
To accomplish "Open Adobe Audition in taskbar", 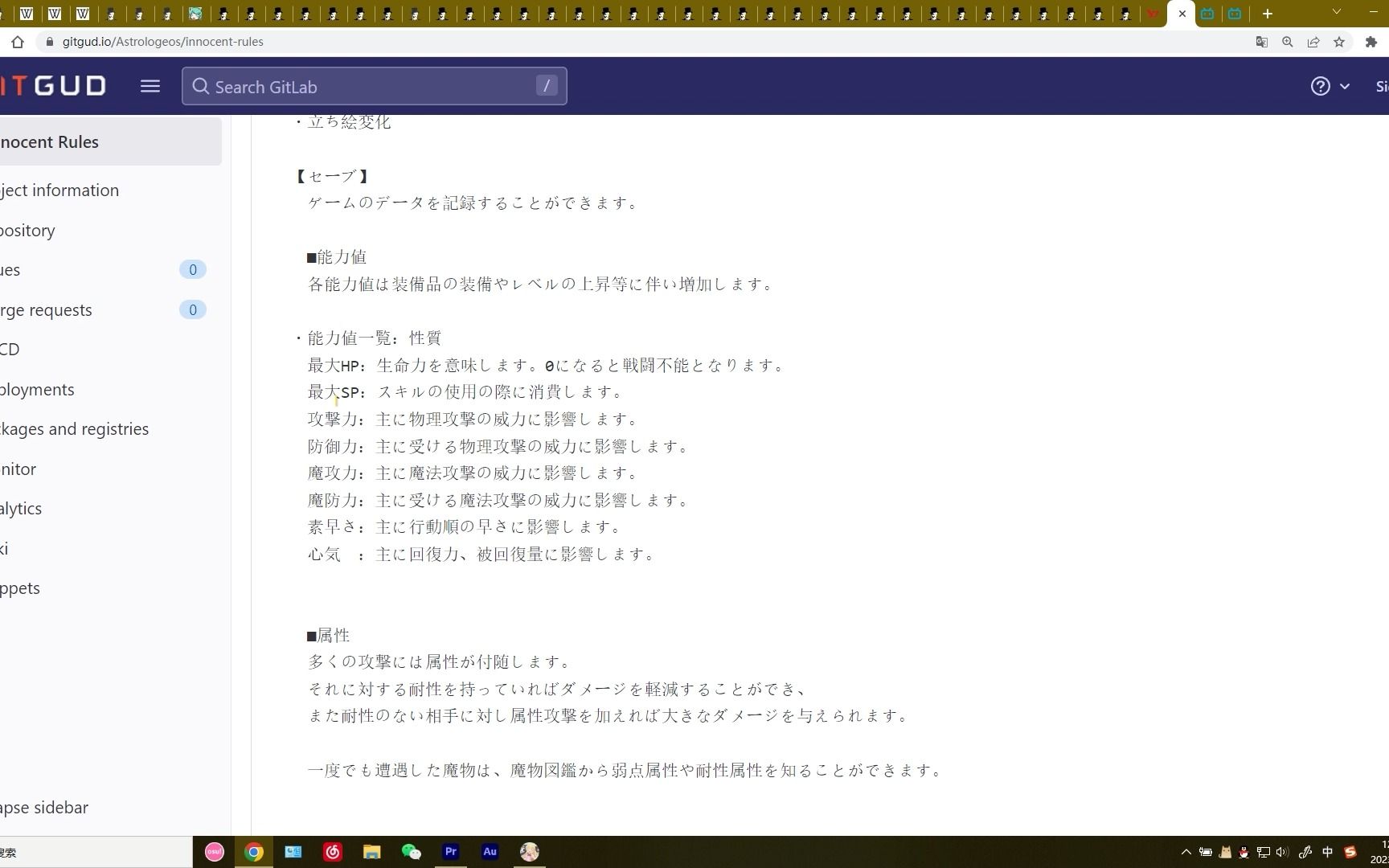I will click(x=490, y=852).
